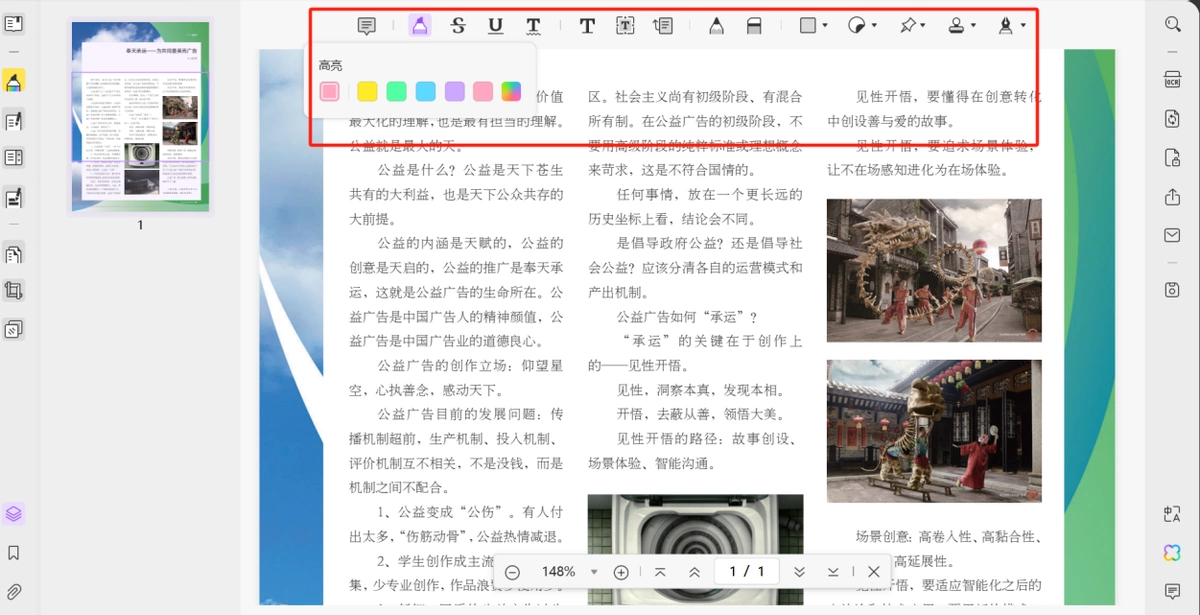The image size is (1200, 615).
Task: Select the text comment (T) tool
Action: 587,26
